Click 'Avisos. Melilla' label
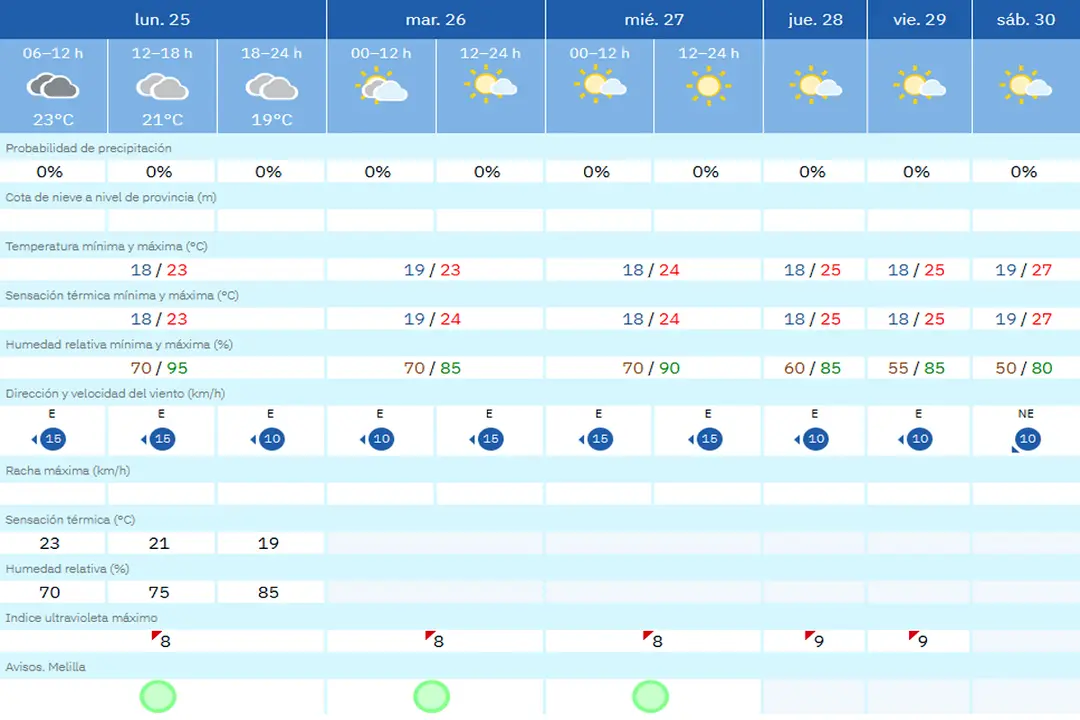1080x720 pixels. coord(45,666)
